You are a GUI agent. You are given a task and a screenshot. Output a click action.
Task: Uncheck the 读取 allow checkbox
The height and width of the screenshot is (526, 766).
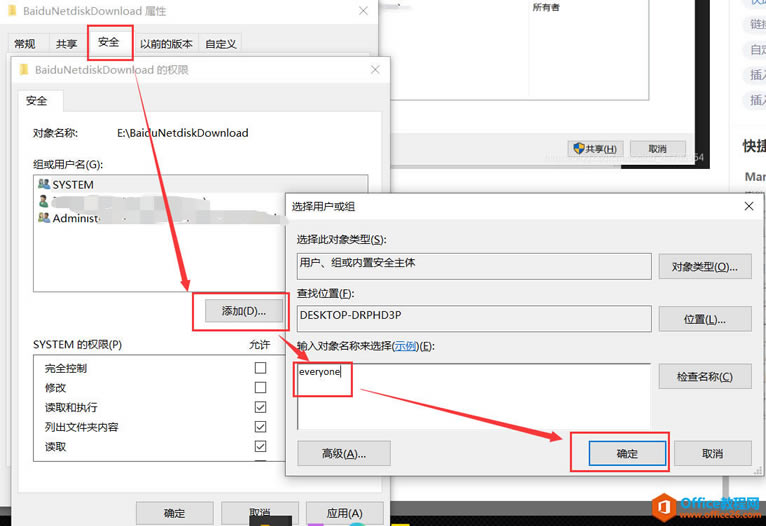click(x=260, y=446)
